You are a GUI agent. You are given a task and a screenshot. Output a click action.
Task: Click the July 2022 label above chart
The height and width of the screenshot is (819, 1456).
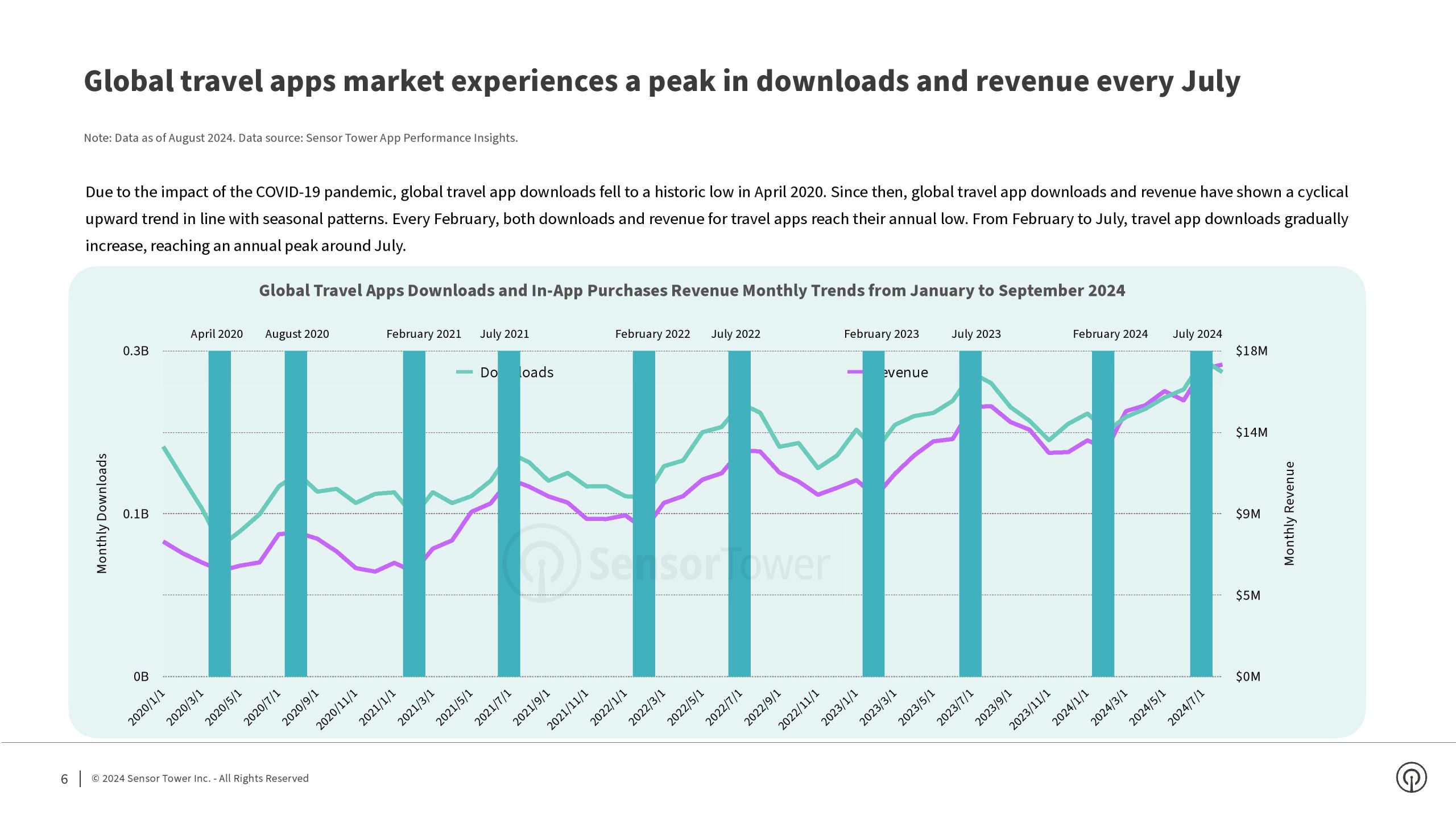point(735,334)
